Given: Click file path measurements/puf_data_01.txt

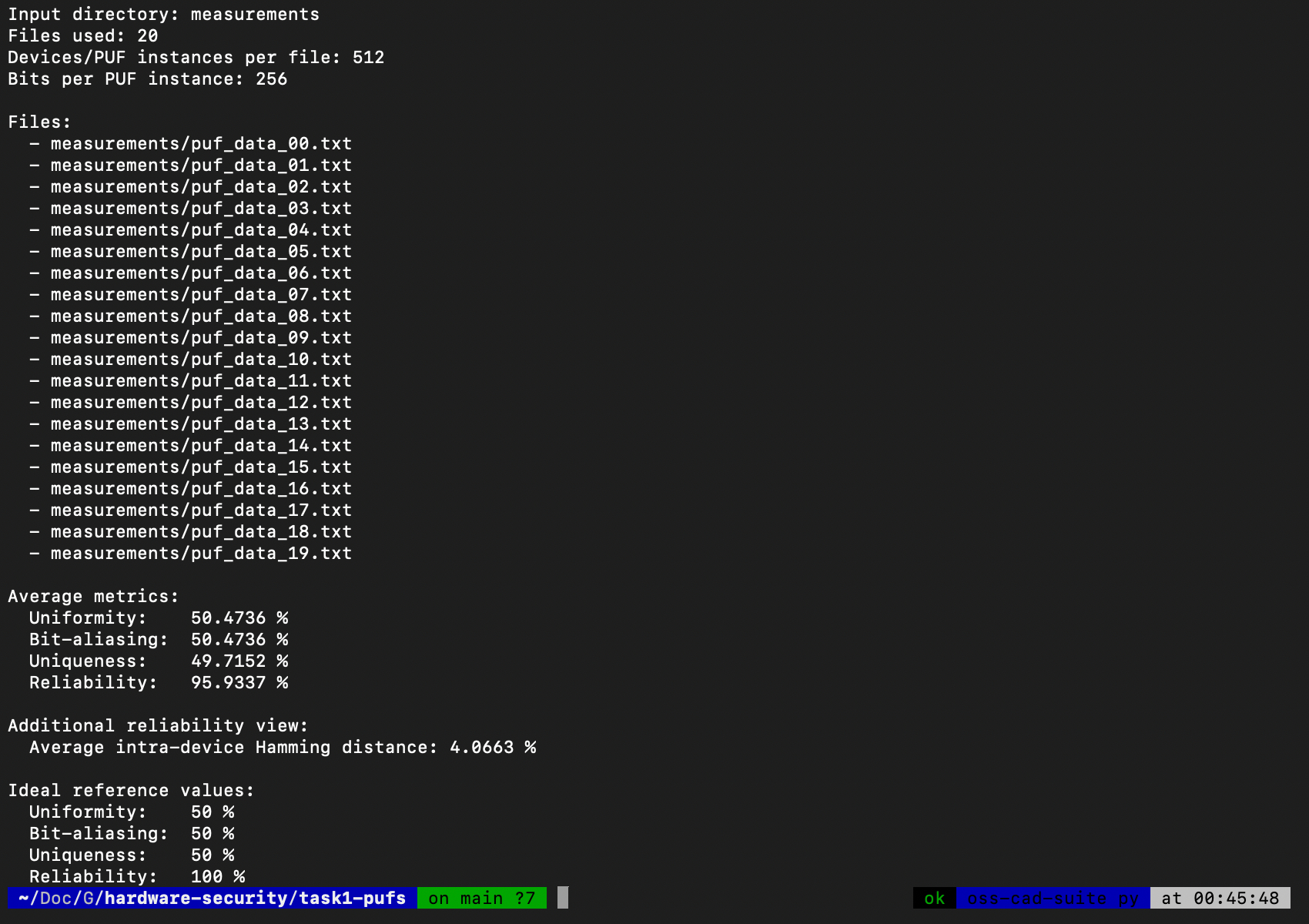Looking at the screenshot, I should coord(201,166).
